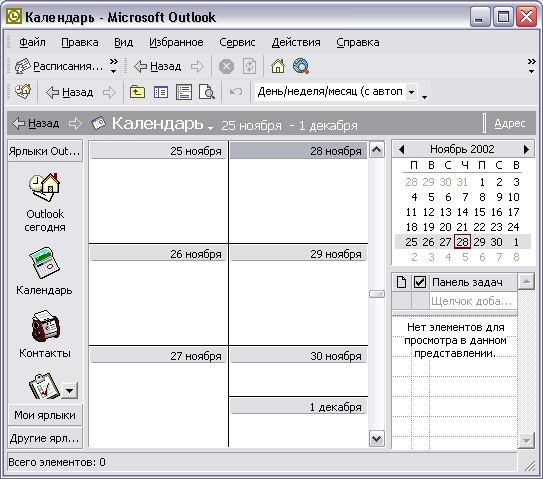
Task: Open the Outlook сегодня shortcut icon
Action: (45, 187)
